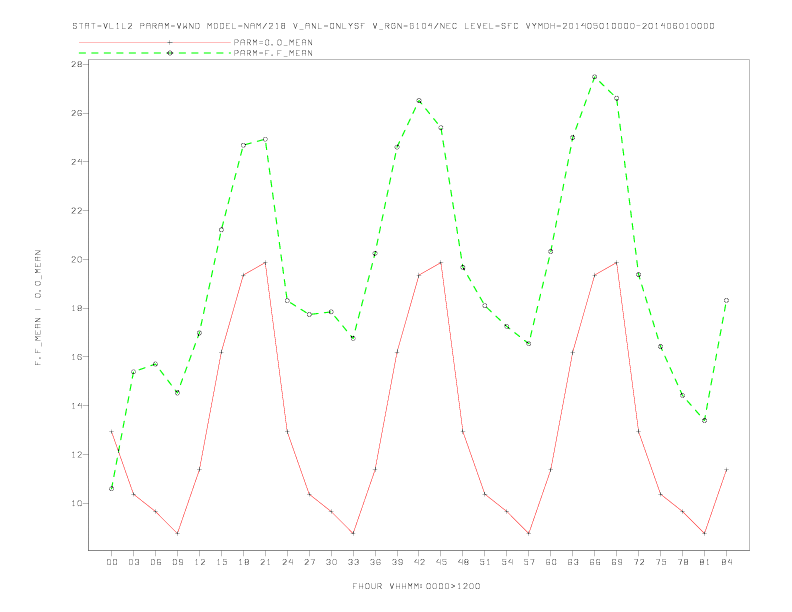Click x-axis tick label 75
This screenshot has height=612, width=792.
[x=661, y=562]
